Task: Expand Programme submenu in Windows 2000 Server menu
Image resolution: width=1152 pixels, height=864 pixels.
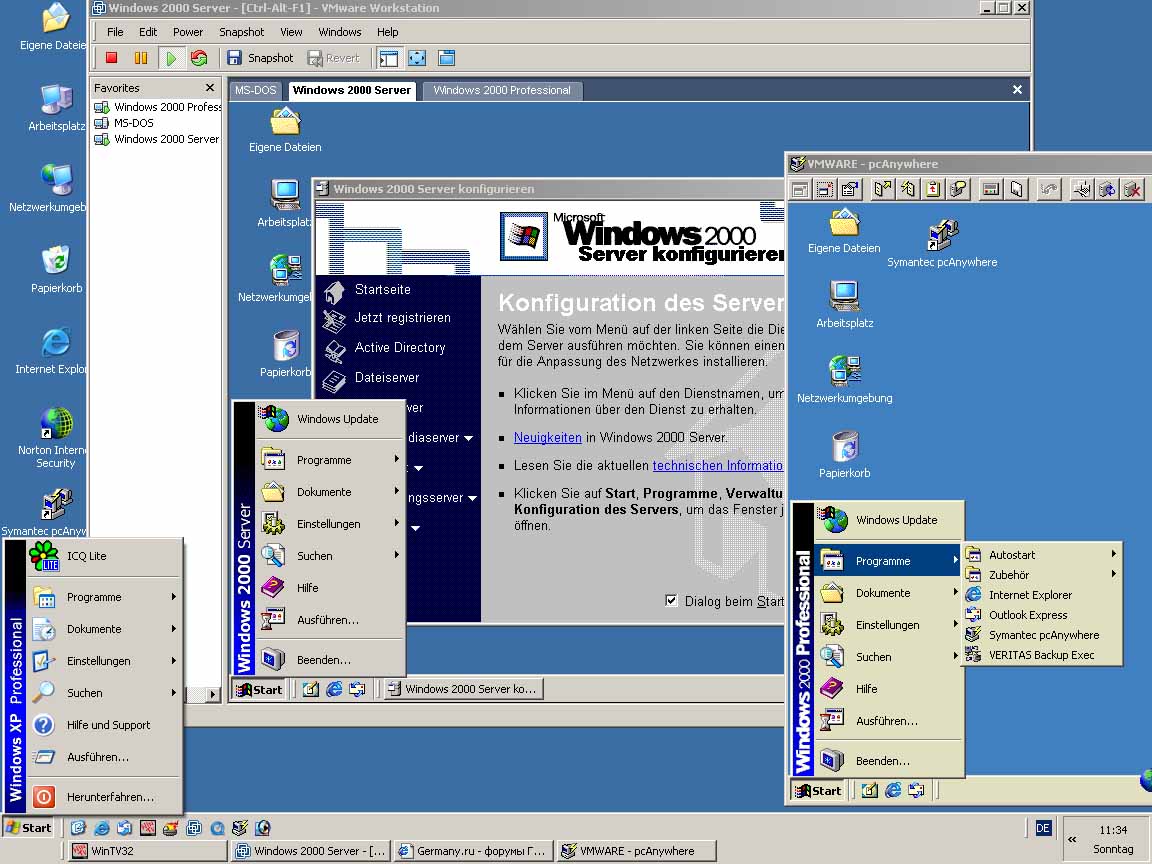Action: (x=331, y=460)
